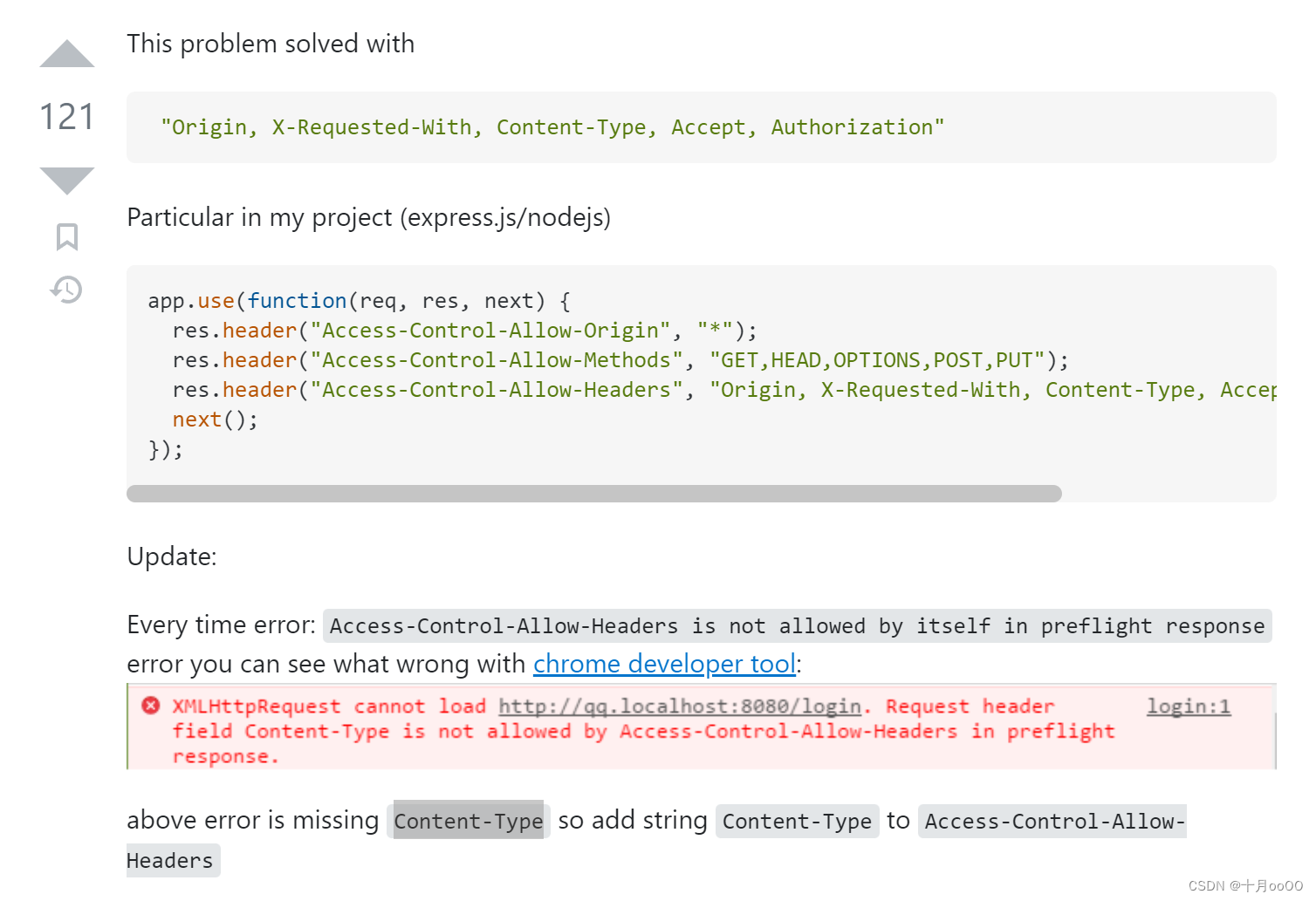This screenshot has height=901, width=1316.
Task: Click the vote count 121
Action: [67, 117]
